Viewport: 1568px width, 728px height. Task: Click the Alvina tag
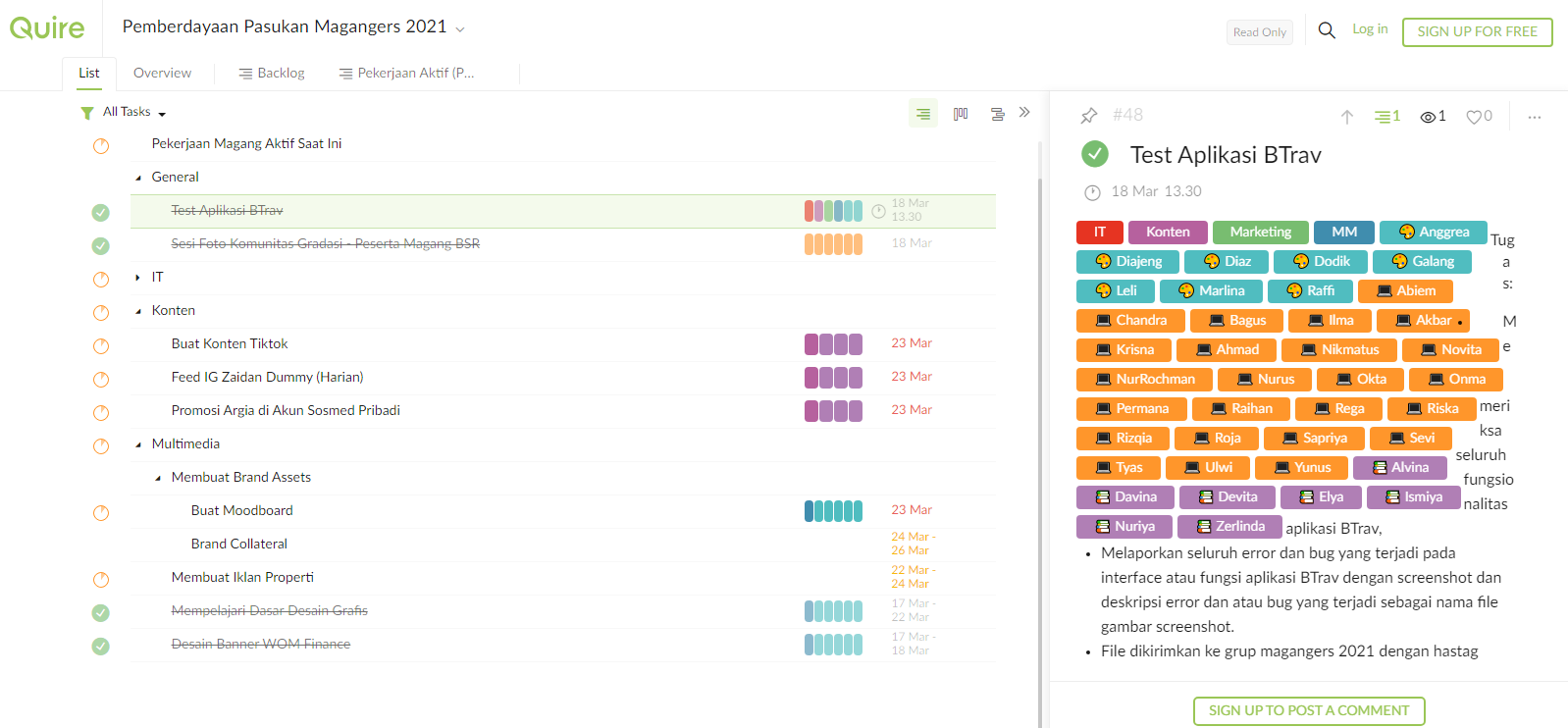(x=1400, y=468)
